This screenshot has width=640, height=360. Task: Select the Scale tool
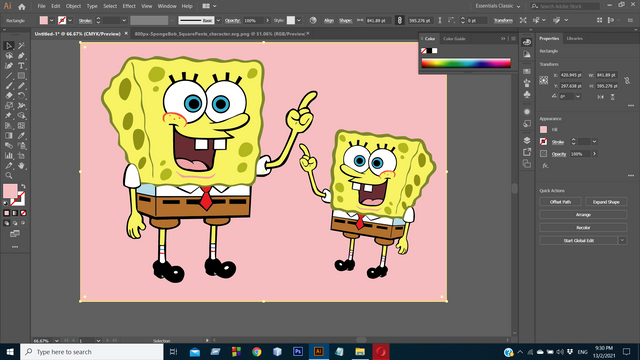9,106
